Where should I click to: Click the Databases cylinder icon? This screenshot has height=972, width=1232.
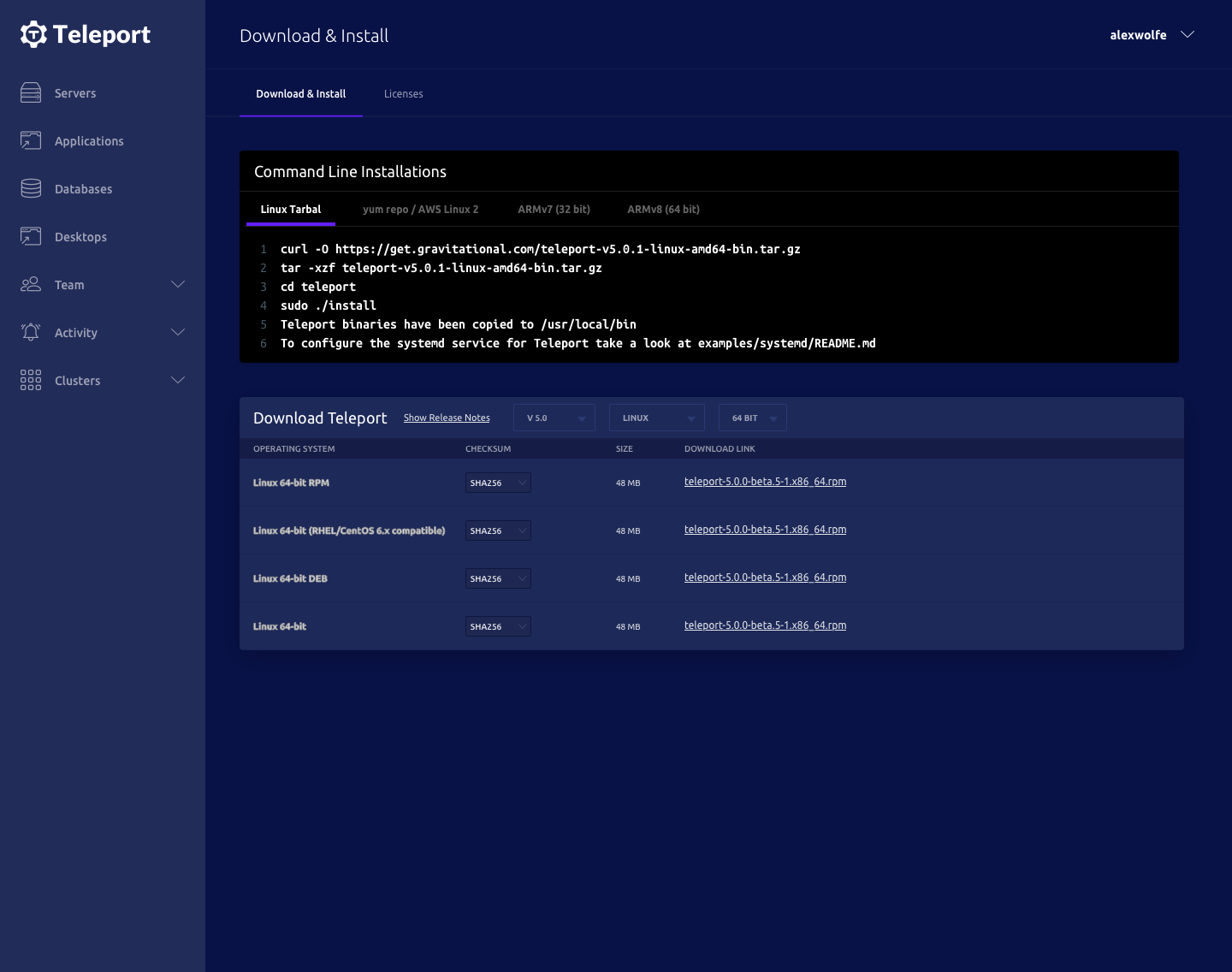tap(31, 188)
